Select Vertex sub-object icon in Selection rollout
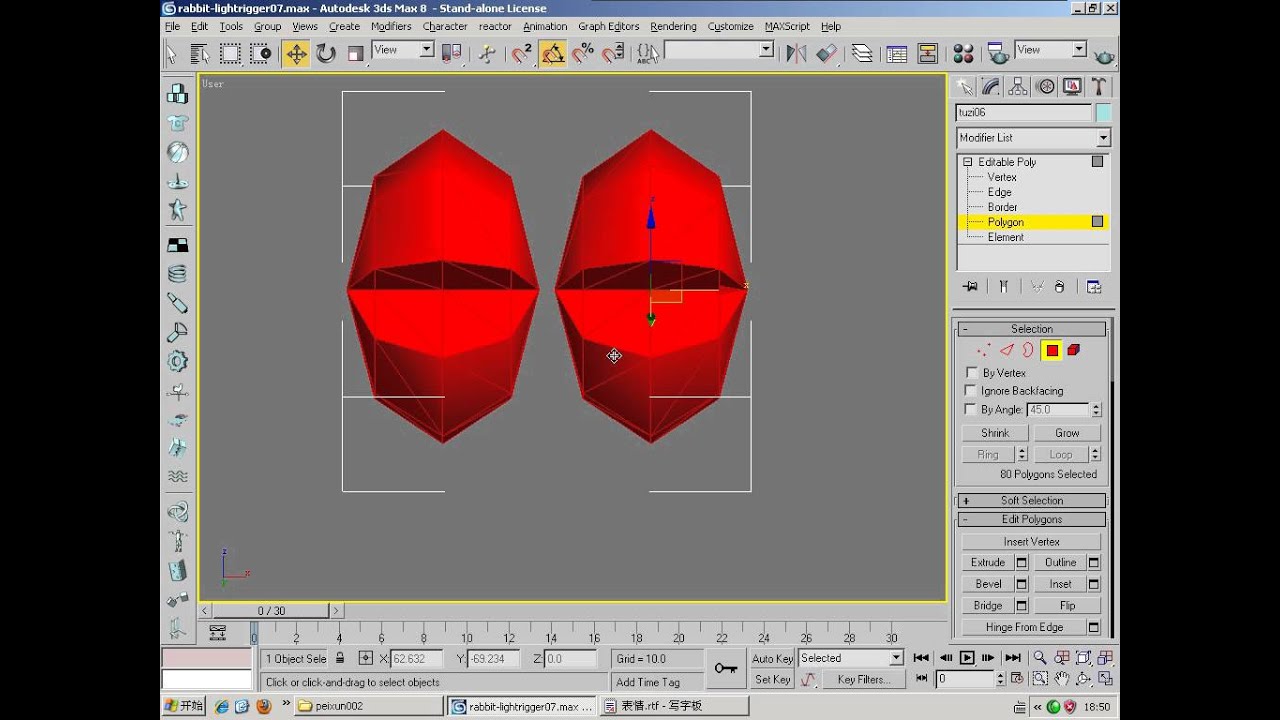The width and height of the screenshot is (1280, 720). click(x=984, y=350)
